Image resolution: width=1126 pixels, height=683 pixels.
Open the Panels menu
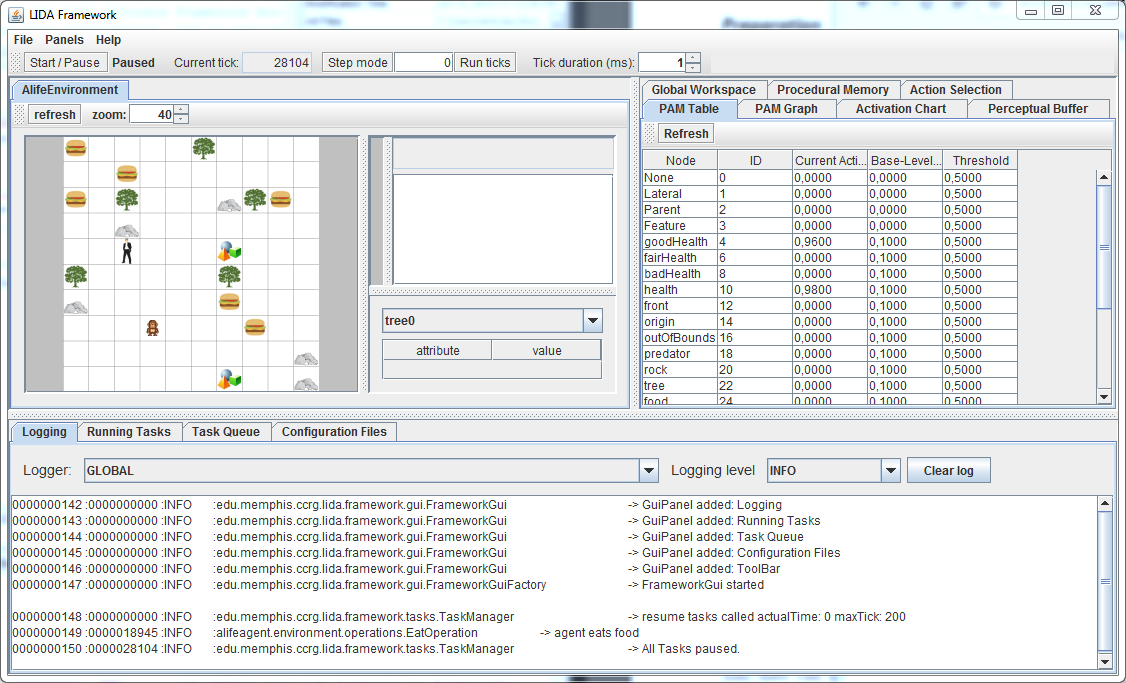(x=64, y=40)
